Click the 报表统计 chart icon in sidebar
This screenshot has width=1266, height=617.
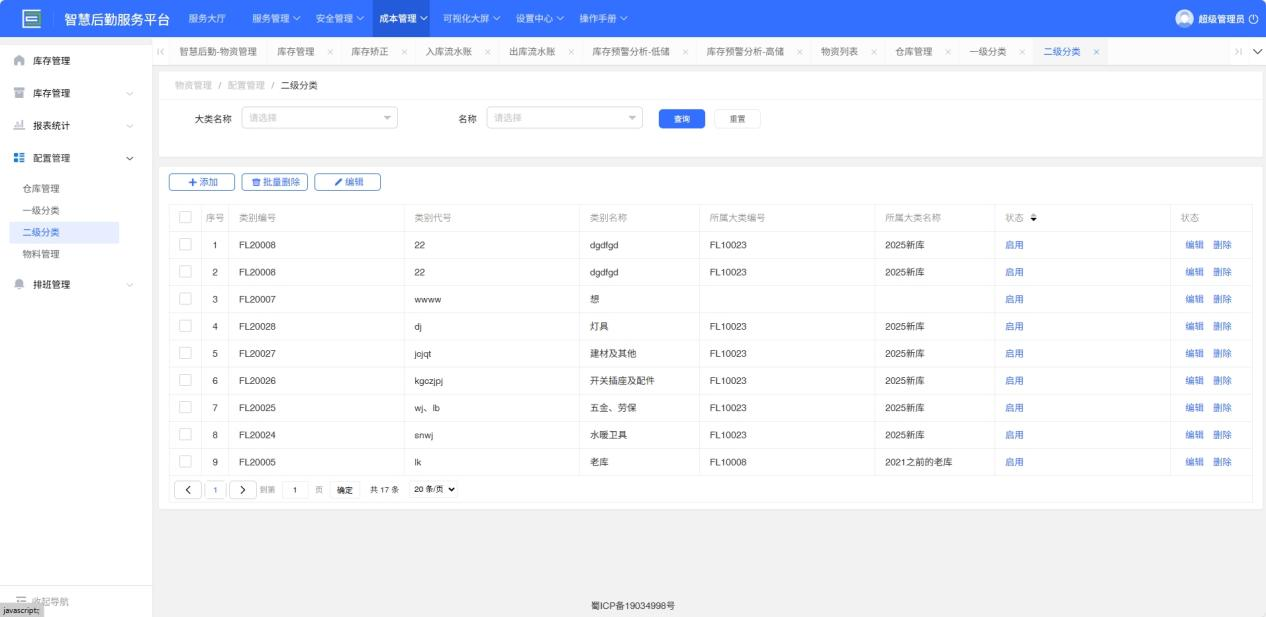tap(19, 126)
